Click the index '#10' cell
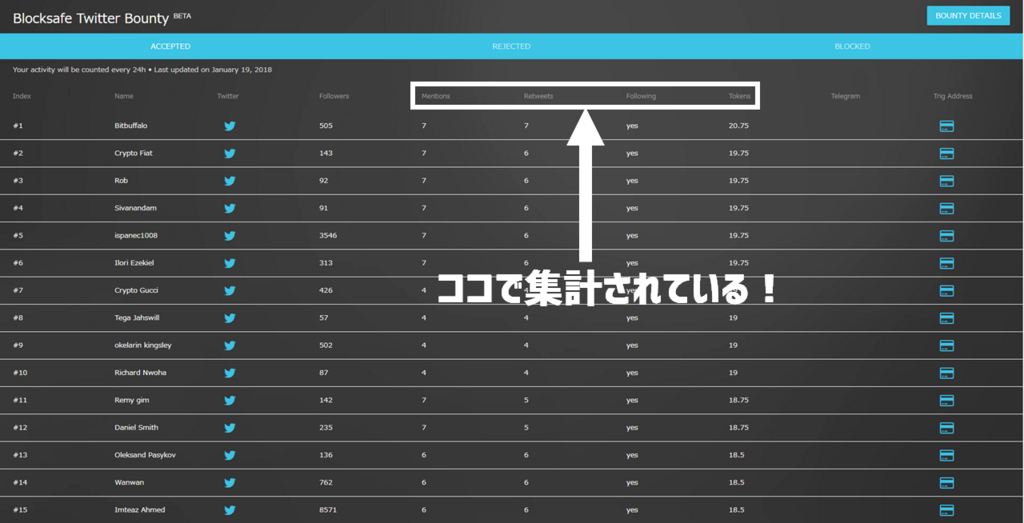Screen dimensions: 1024x523 (x=20, y=372)
